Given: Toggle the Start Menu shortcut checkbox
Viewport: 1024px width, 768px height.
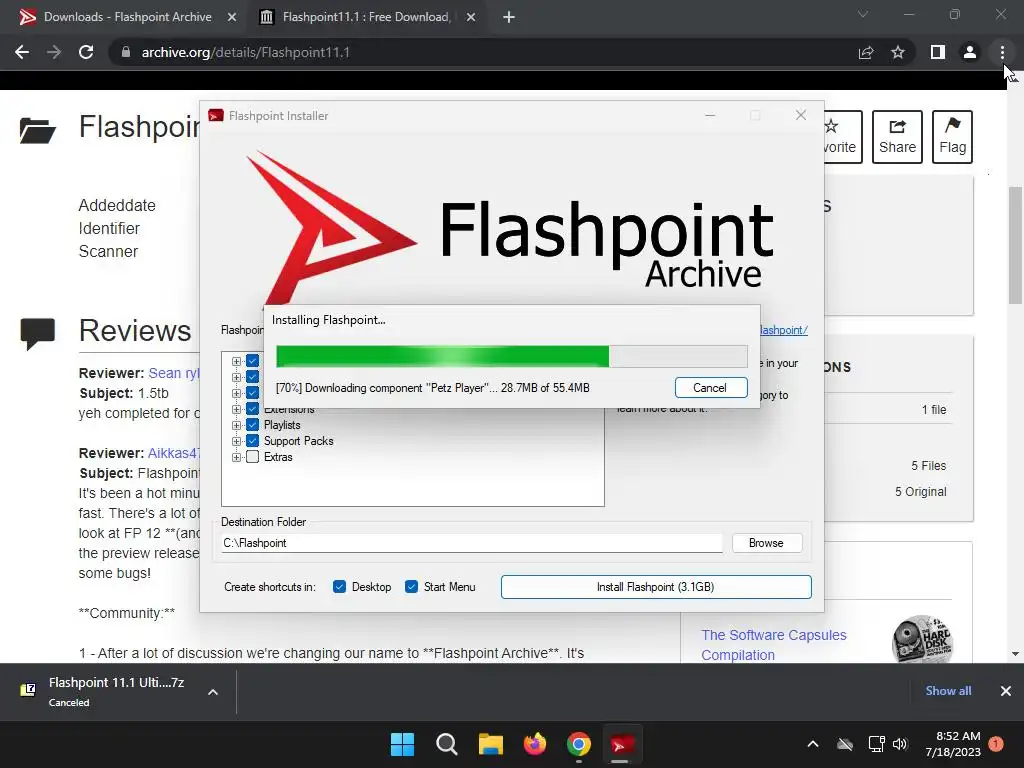Looking at the screenshot, I should pos(411,587).
